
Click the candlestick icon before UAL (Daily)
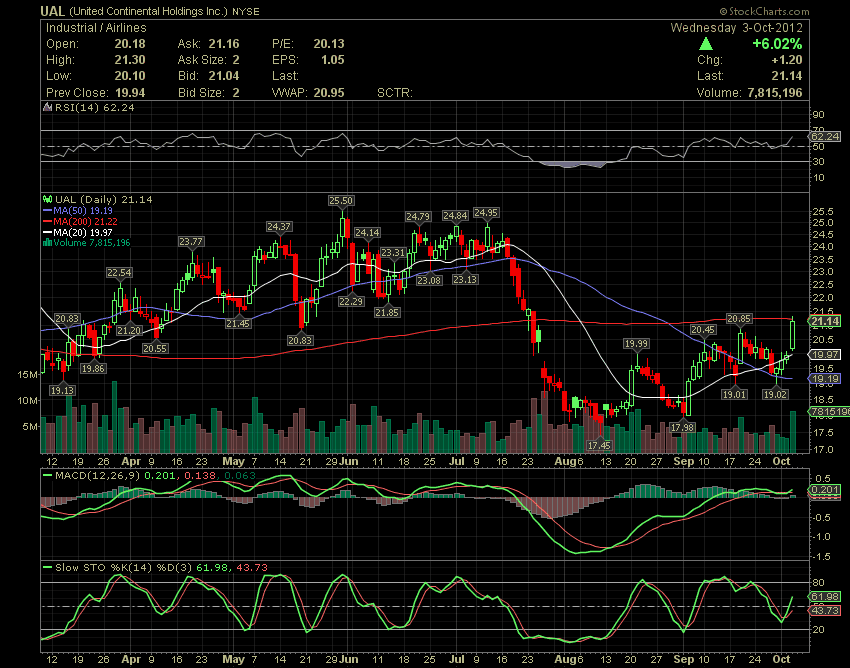(48, 200)
